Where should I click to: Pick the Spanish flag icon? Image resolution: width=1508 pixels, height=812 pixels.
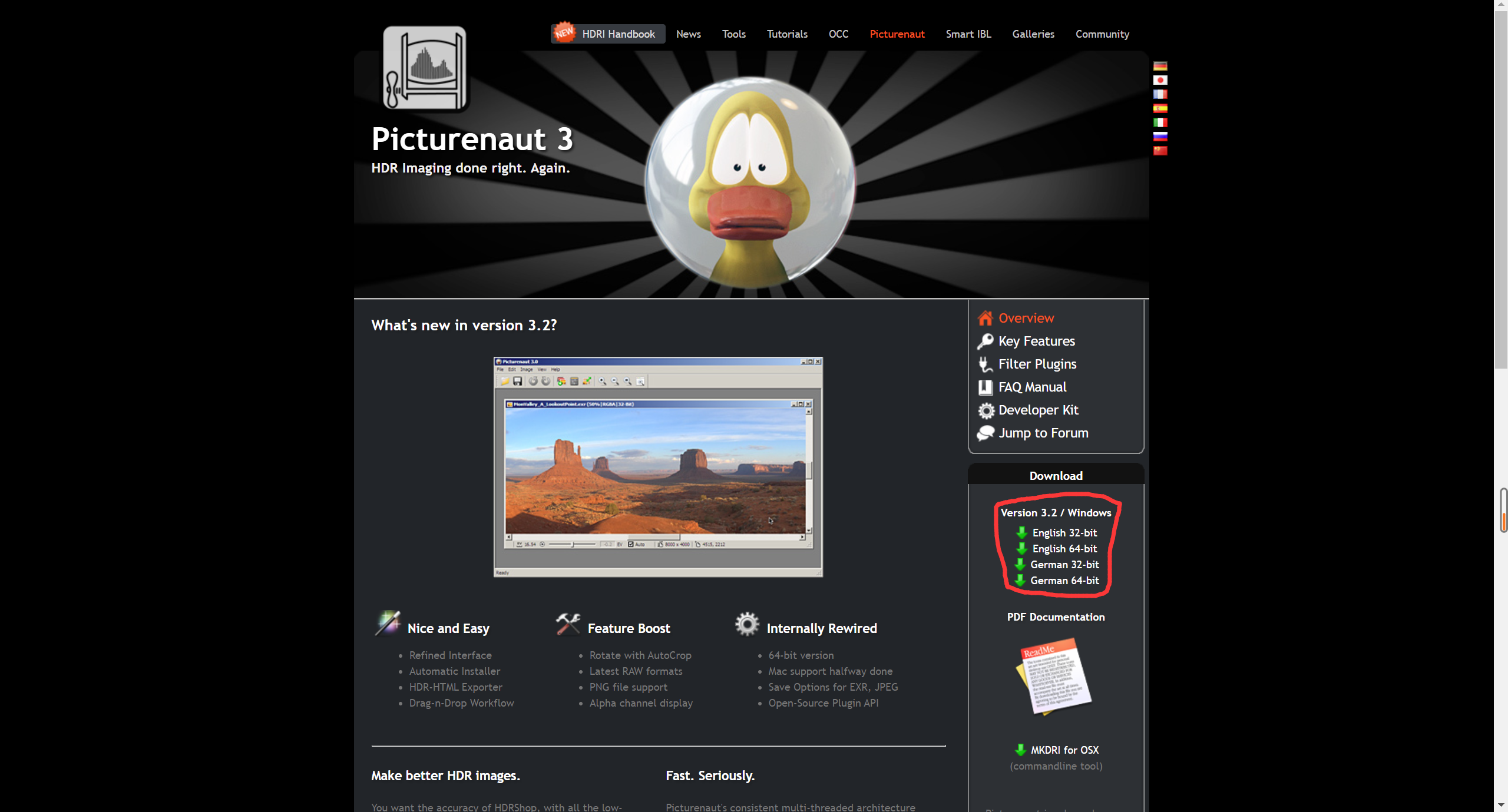(x=1160, y=108)
